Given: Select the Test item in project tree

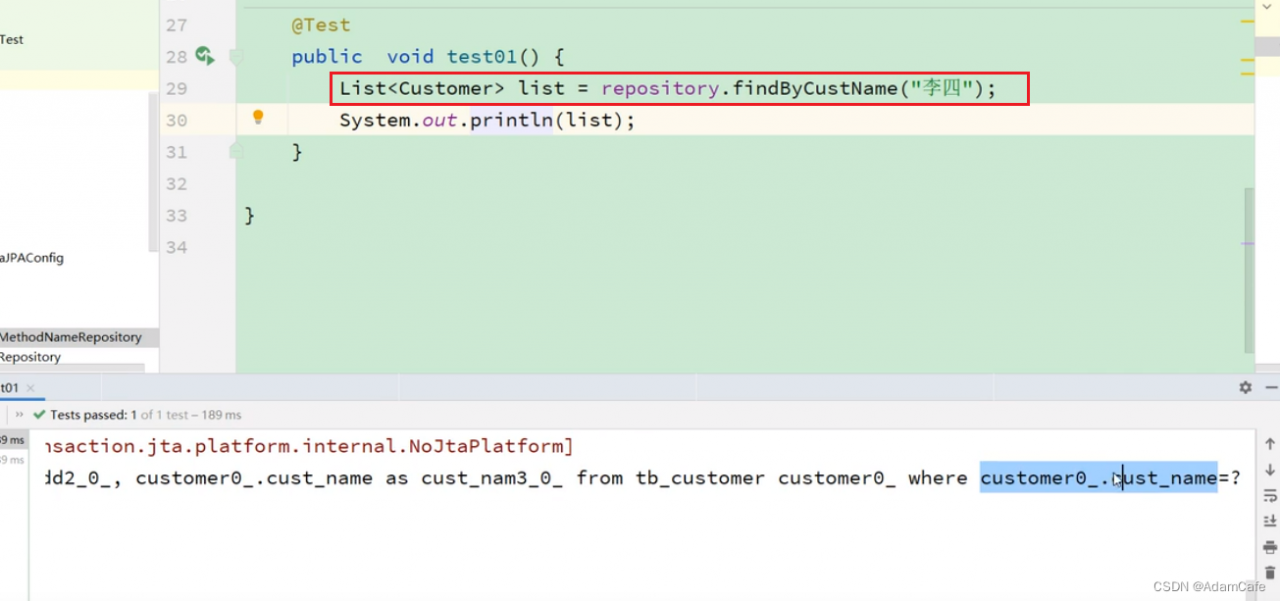Looking at the screenshot, I should [12, 39].
